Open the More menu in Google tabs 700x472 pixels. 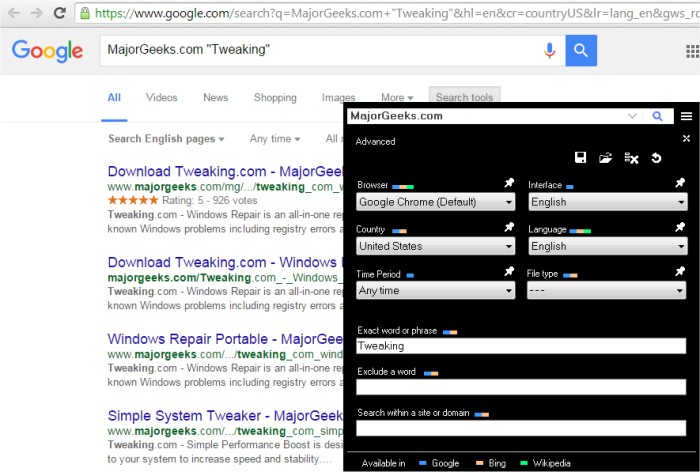(397, 97)
